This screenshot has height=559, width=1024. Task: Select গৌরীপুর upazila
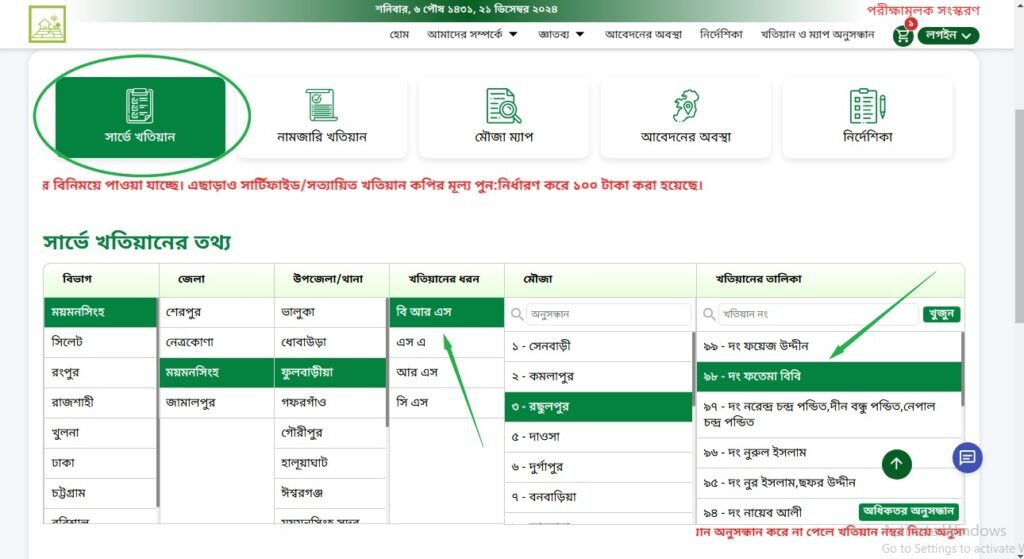(330, 433)
